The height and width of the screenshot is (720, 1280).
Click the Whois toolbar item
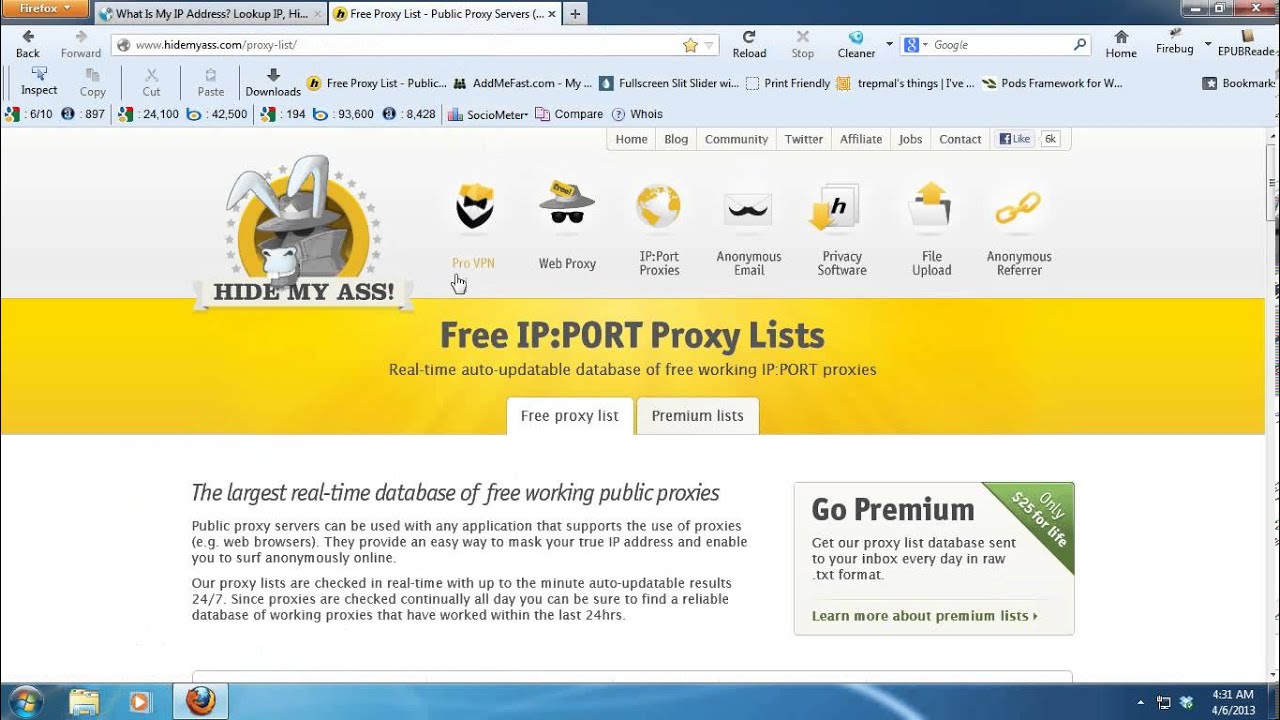point(637,114)
